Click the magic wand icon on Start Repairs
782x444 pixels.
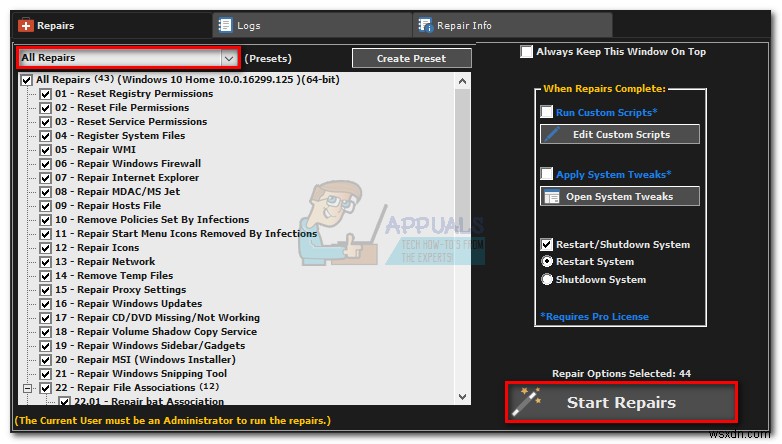tap(527, 402)
